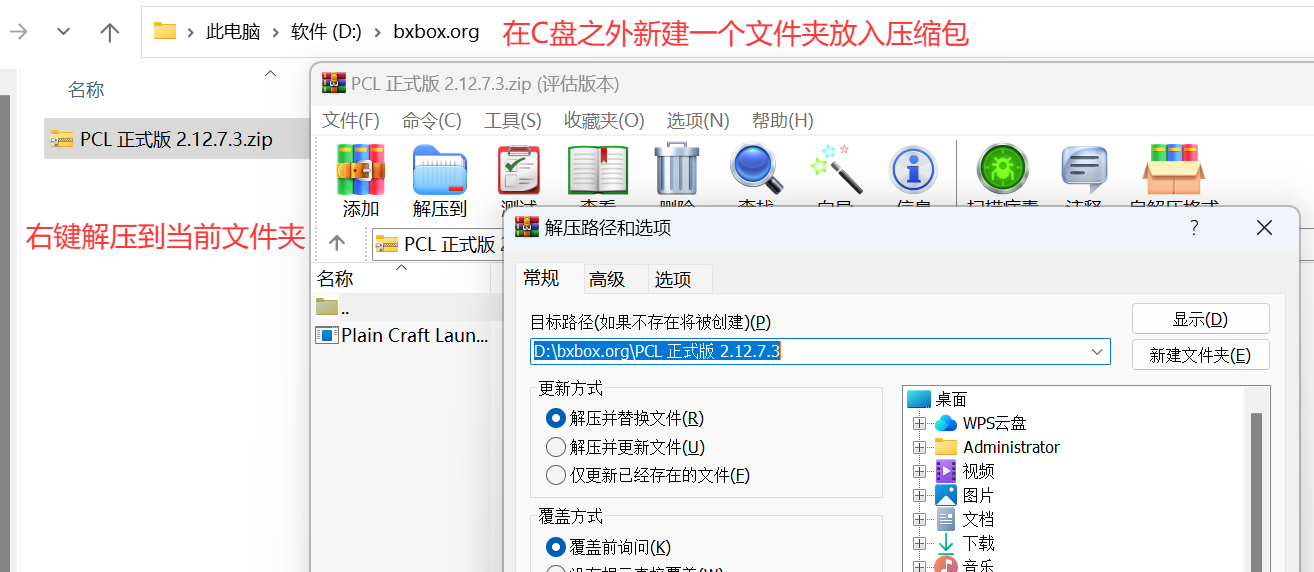Click the 显示(D) button

pyautogui.click(x=1200, y=319)
